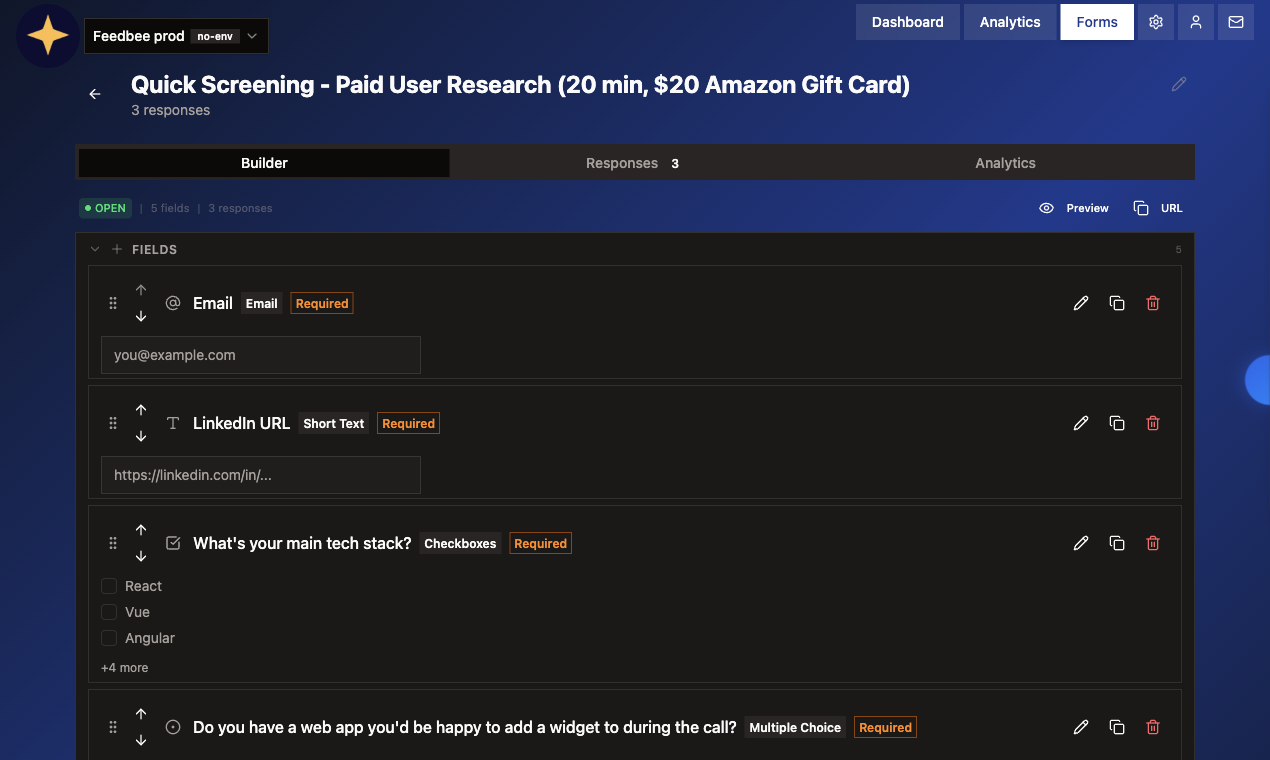Viewport: 1270px width, 760px height.
Task: Go back using the left arrow
Action: (x=95, y=94)
